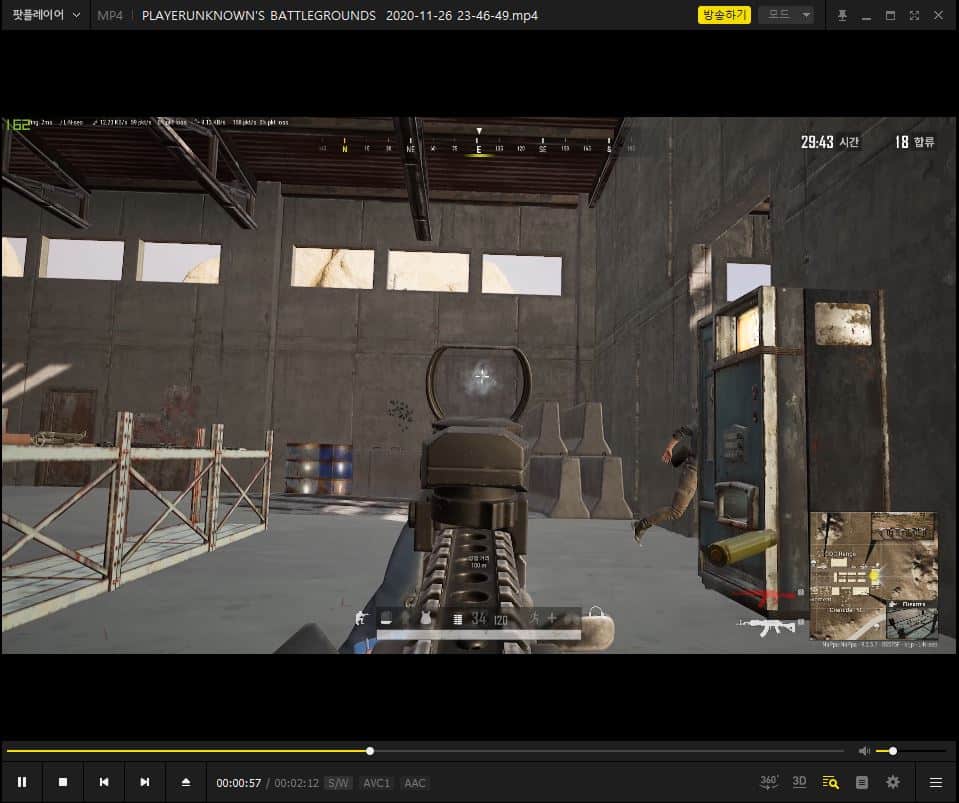Skip to the previous file
Image resolution: width=959 pixels, height=803 pixels.
[104, 782]
